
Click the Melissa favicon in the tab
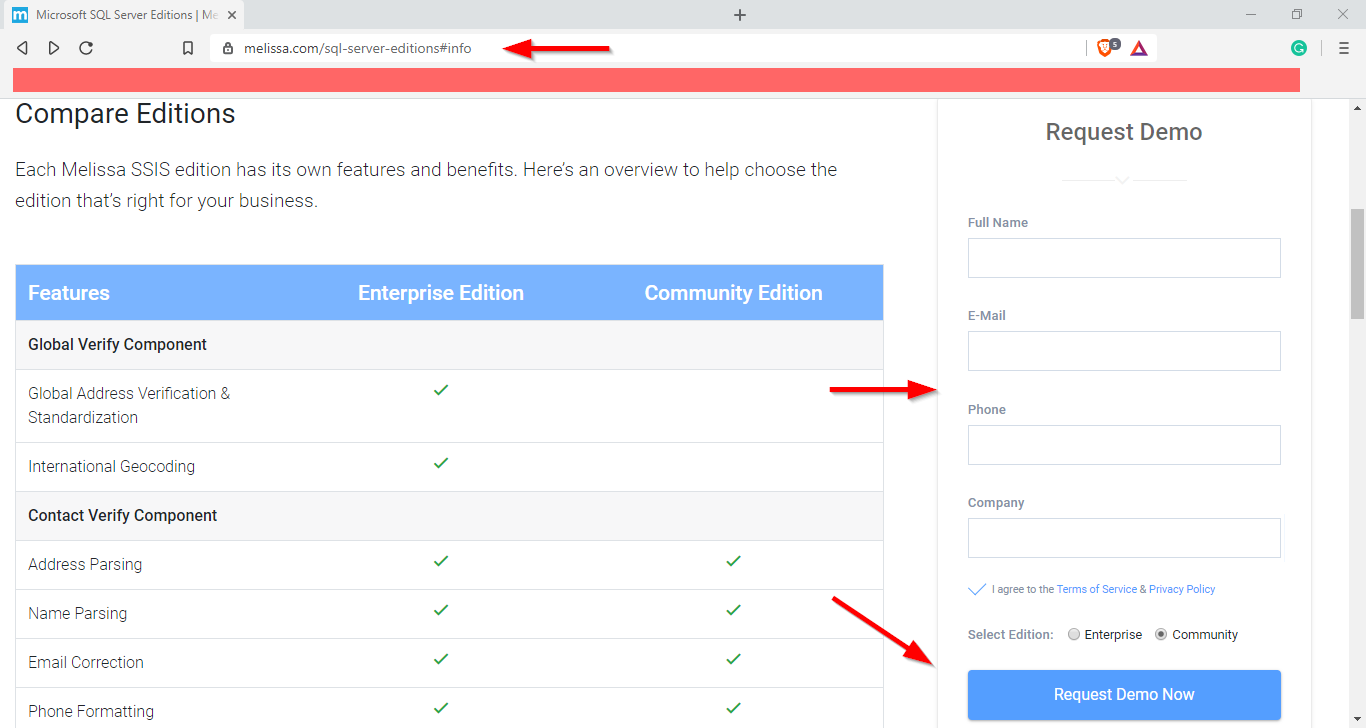(x=20, y=15)
